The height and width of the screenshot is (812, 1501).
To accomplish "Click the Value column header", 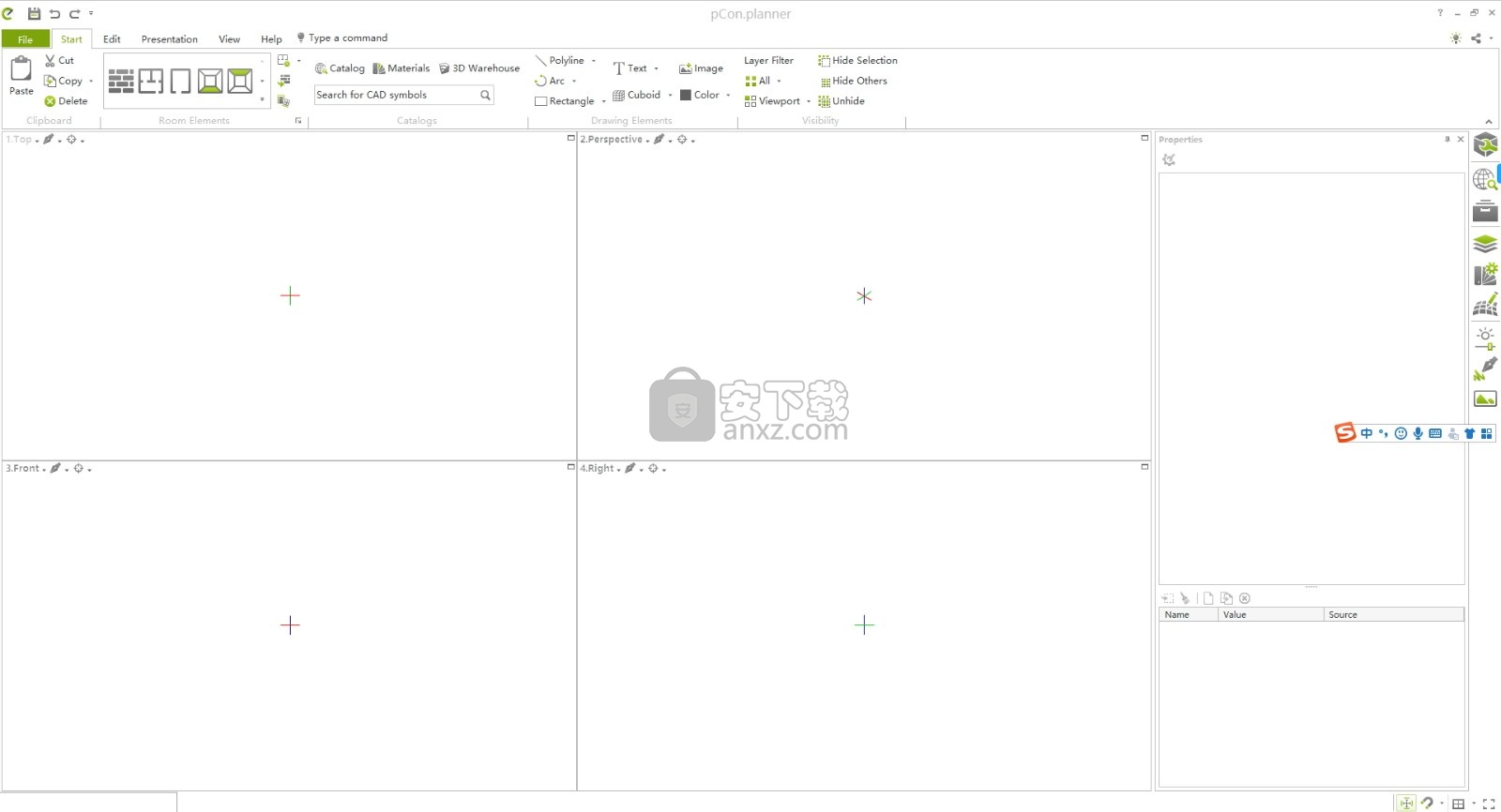I will pos(1270,615).
